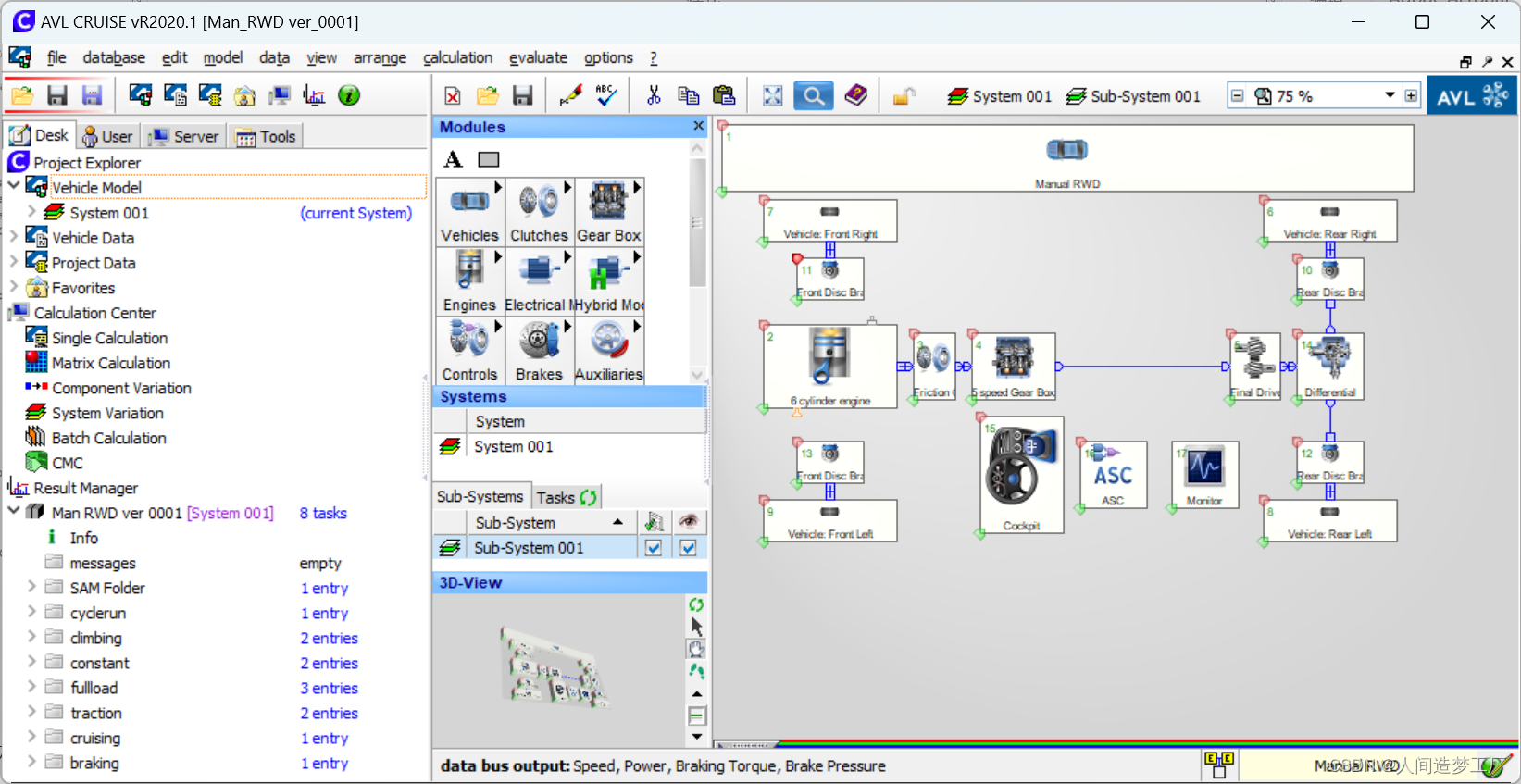1521x784 pixels.
Task: Select the text annotation A tool
Action: [454, 159]
